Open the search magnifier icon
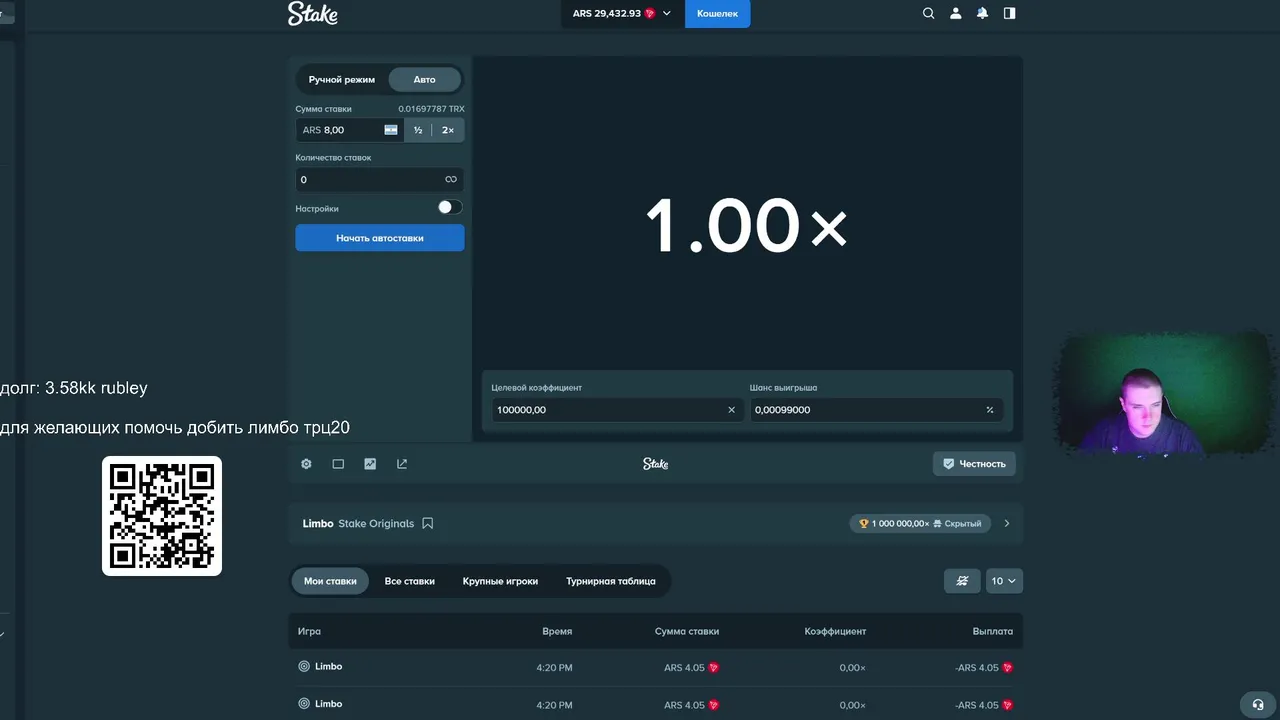1280x720 pixels. coord(929,13)
